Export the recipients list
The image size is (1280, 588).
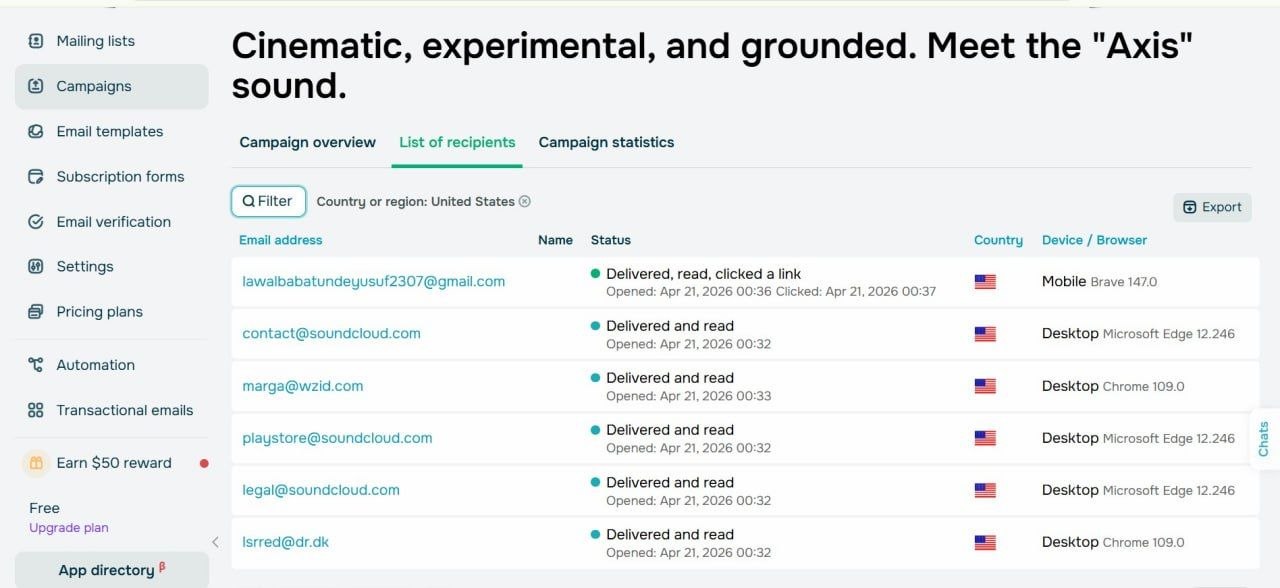tap(1212, 207)
